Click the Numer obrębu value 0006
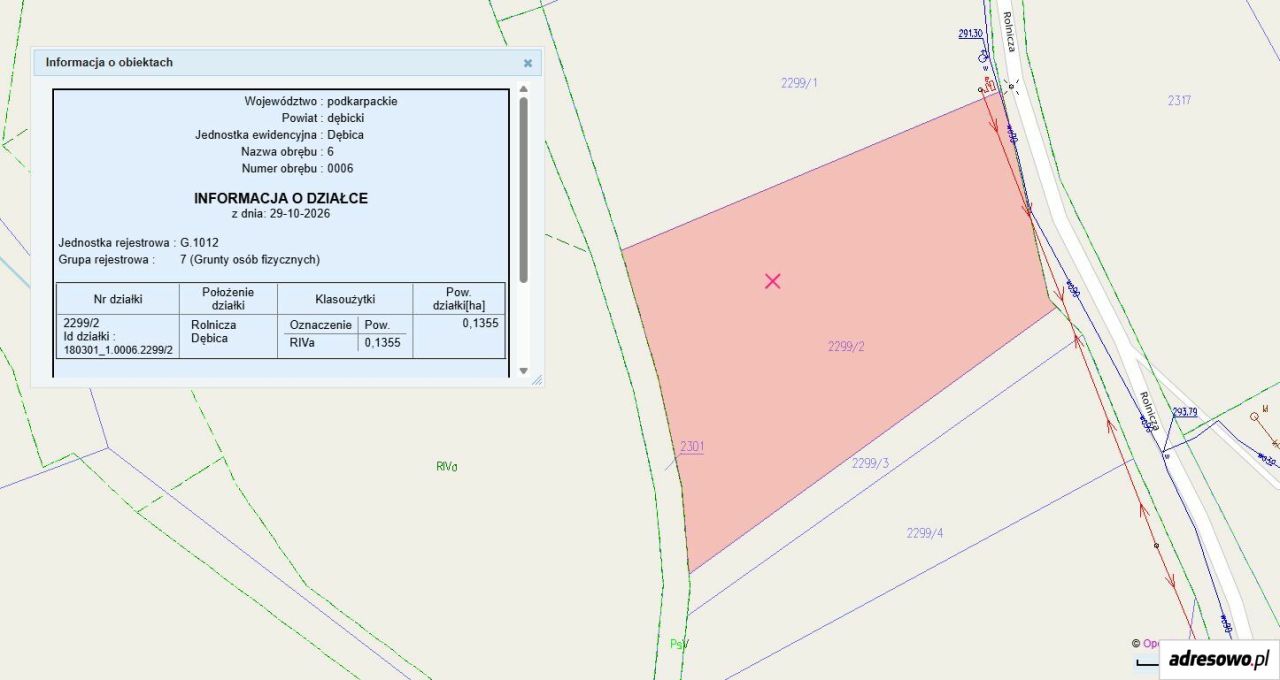 (x=340, y=168)
